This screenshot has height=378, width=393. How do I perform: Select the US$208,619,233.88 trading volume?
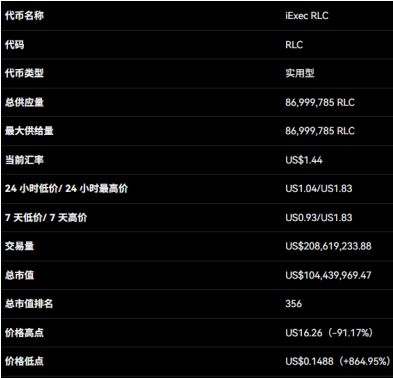click(328, 246)
